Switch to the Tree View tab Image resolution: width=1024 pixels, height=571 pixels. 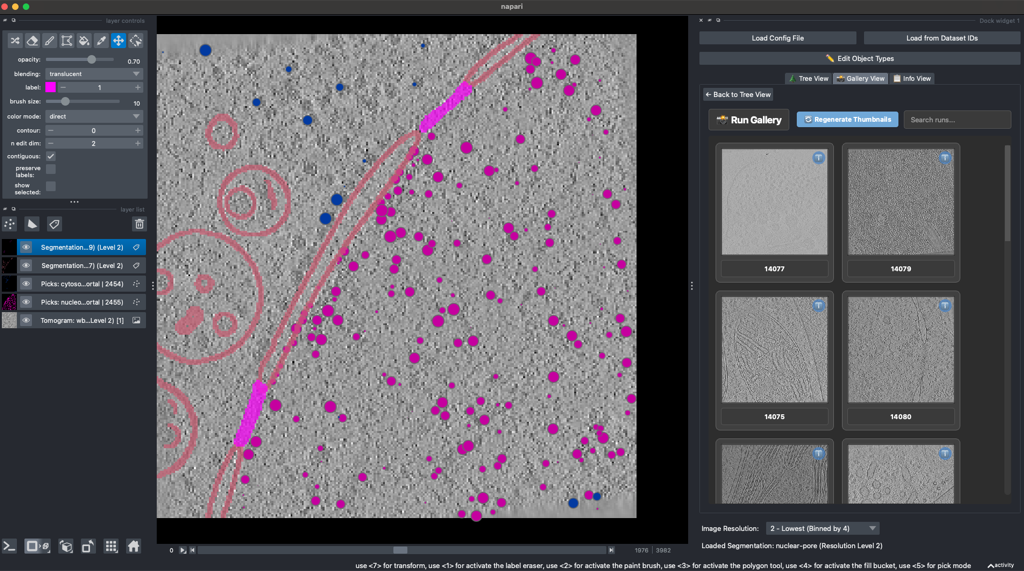(x=808, y=78)
